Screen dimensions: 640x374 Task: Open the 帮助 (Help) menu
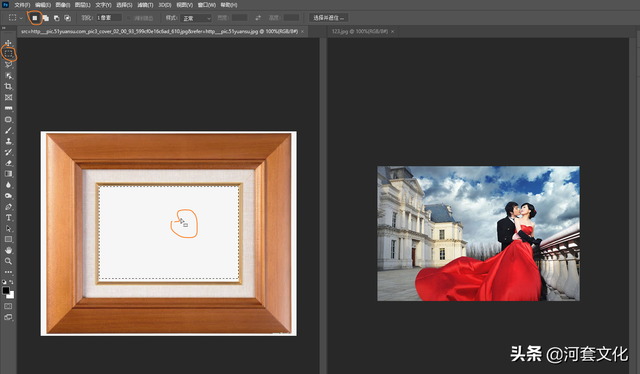229,5
